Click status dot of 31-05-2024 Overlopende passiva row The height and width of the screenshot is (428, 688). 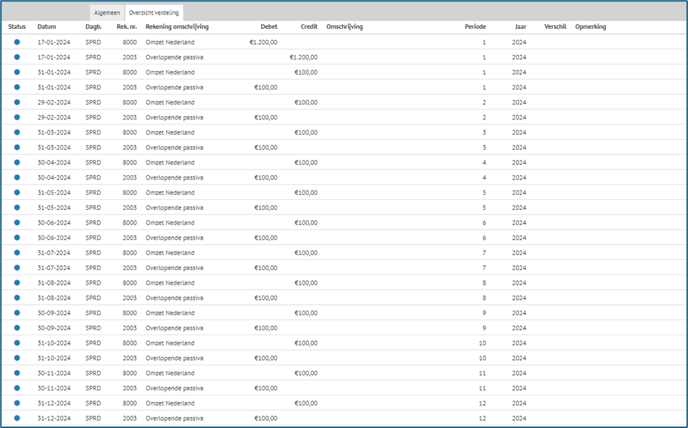(x=17, y=208)
